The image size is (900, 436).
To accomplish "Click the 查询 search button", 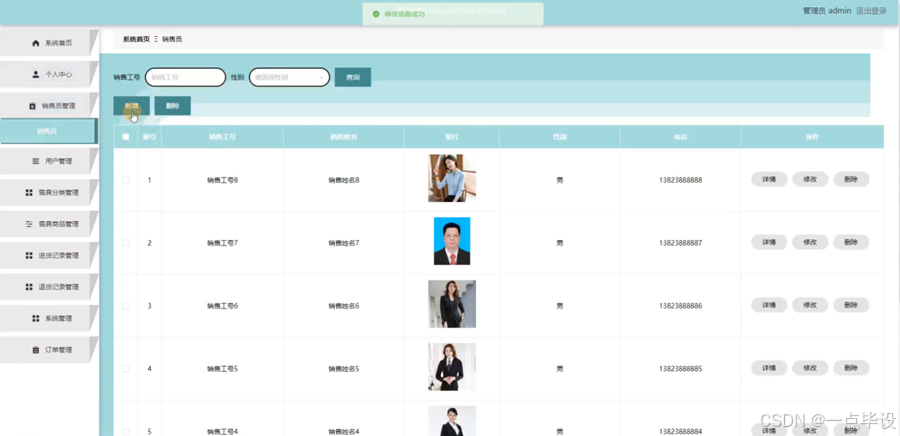I will point(353,77).
